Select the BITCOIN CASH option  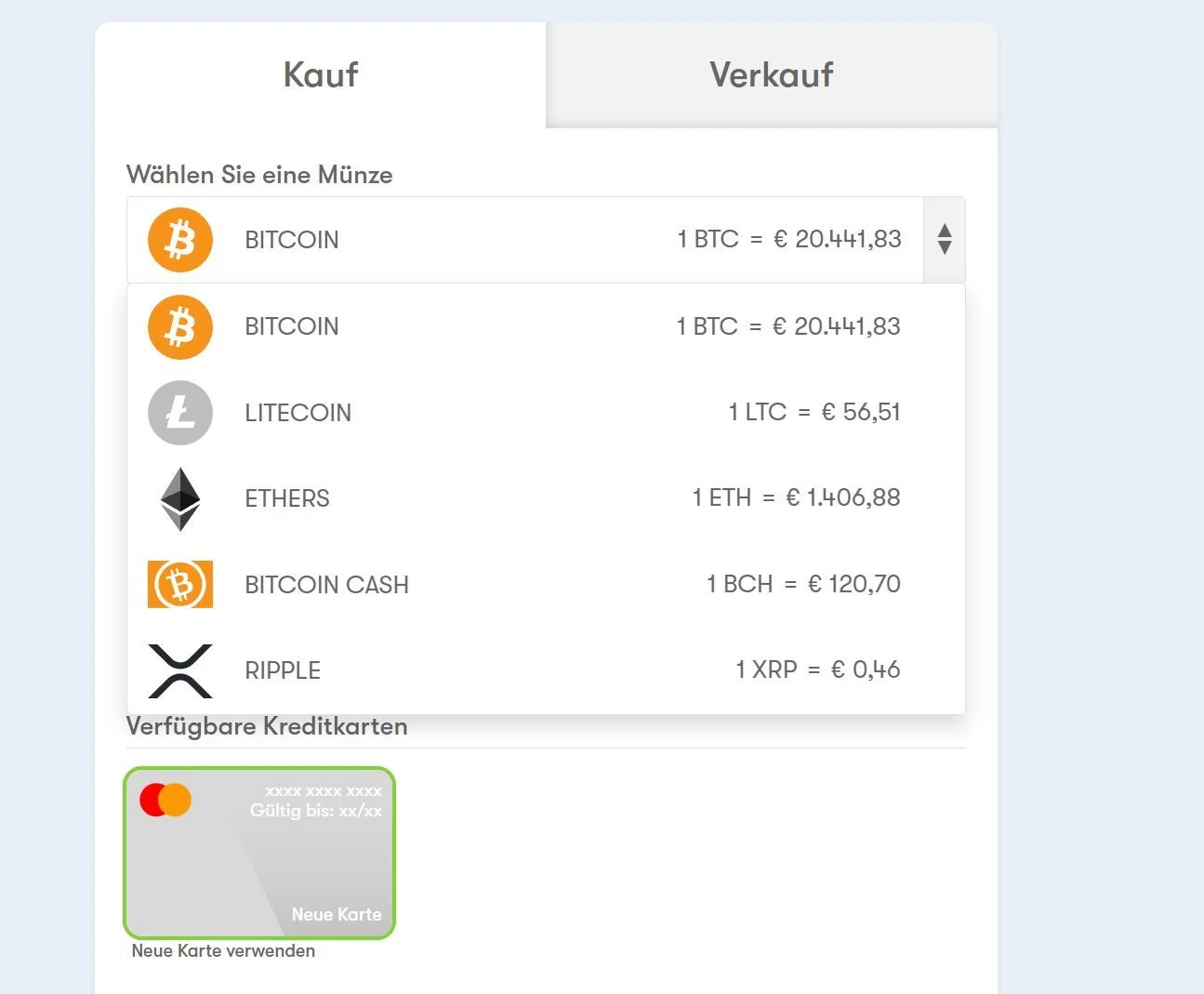click(x=546, y=584)
